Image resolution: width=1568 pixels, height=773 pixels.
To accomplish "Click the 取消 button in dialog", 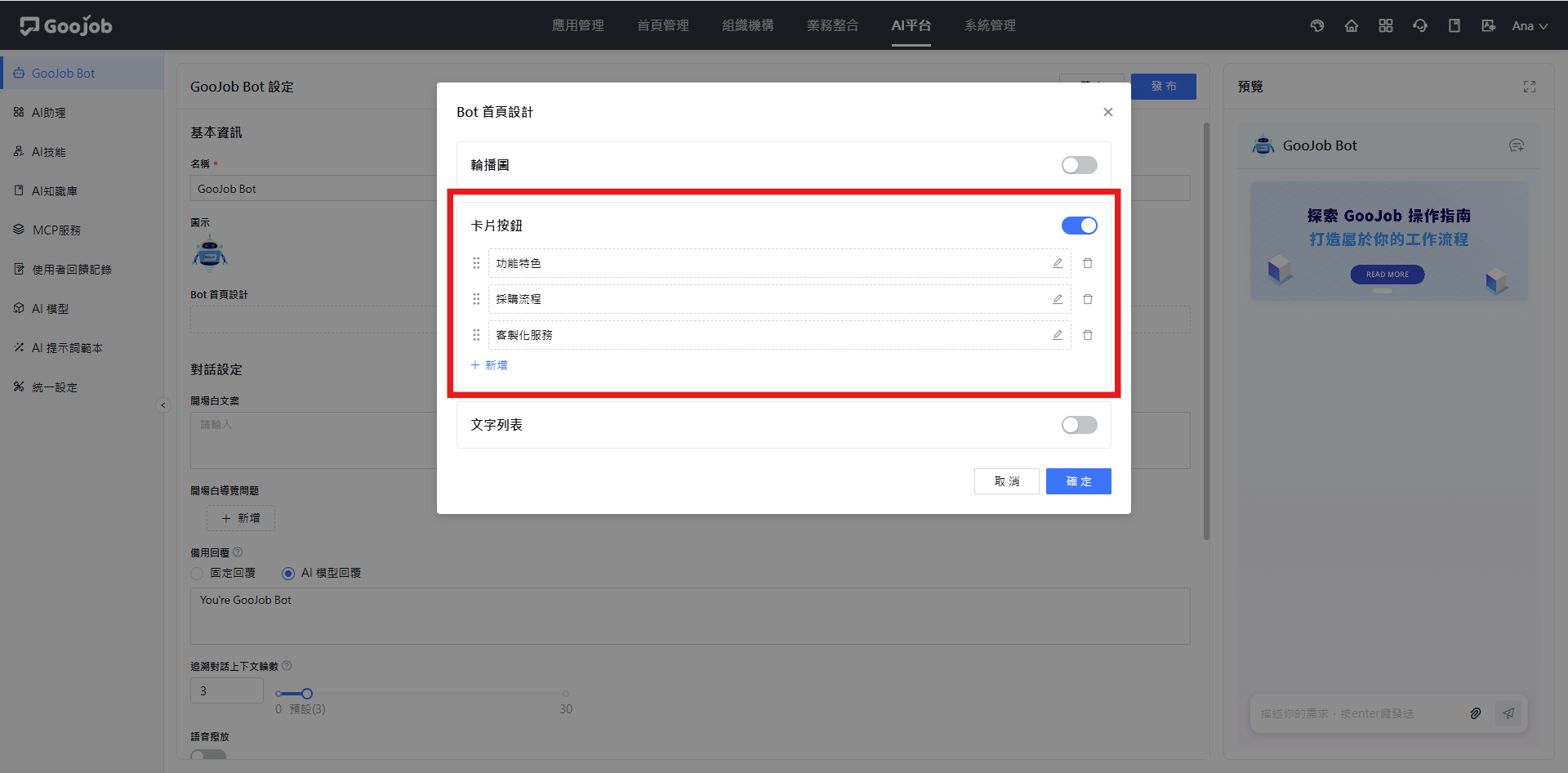I will (1007, 481).
